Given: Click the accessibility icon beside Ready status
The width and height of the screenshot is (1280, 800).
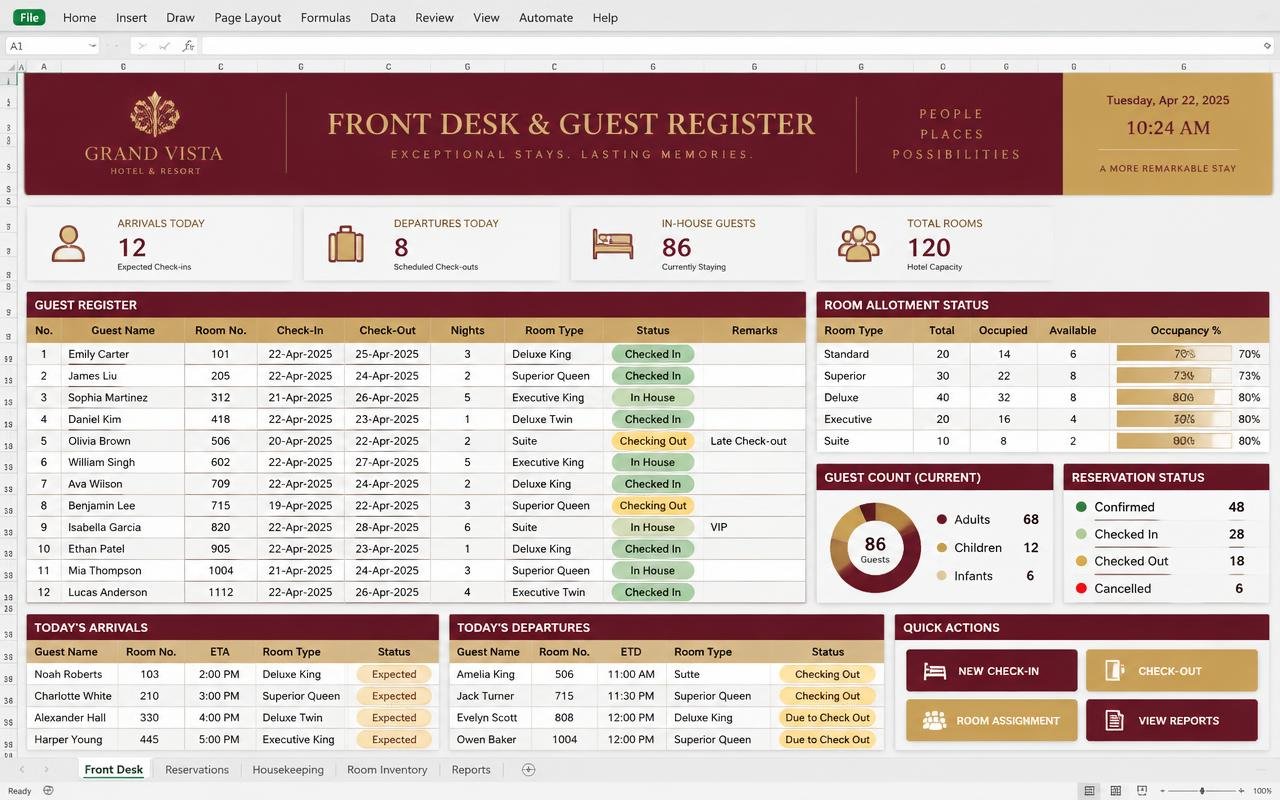Looking at the screenshot, I should tap(48, 791).
